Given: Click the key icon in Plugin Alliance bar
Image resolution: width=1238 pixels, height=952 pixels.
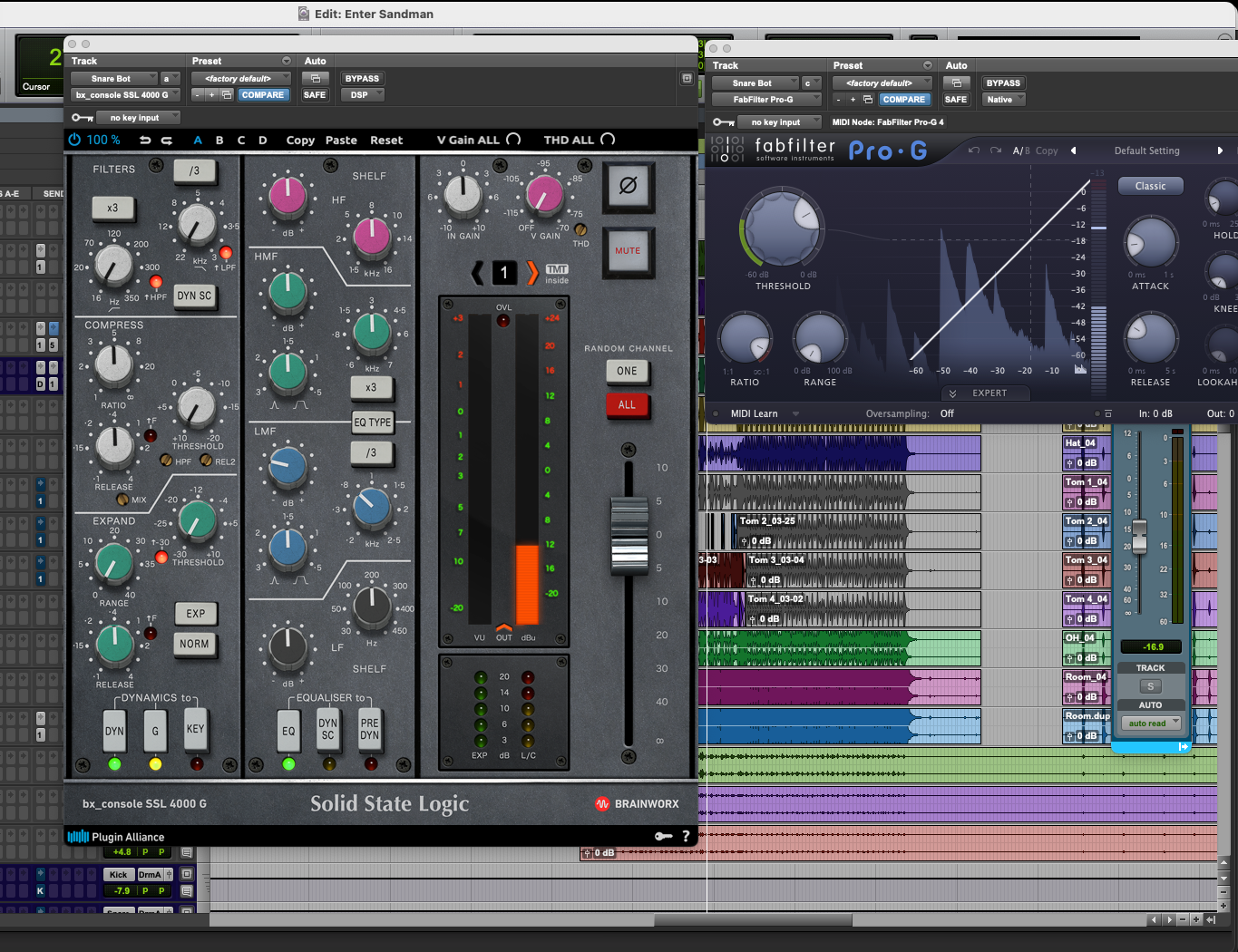Looking at the screenshot, I should point(664,836).
